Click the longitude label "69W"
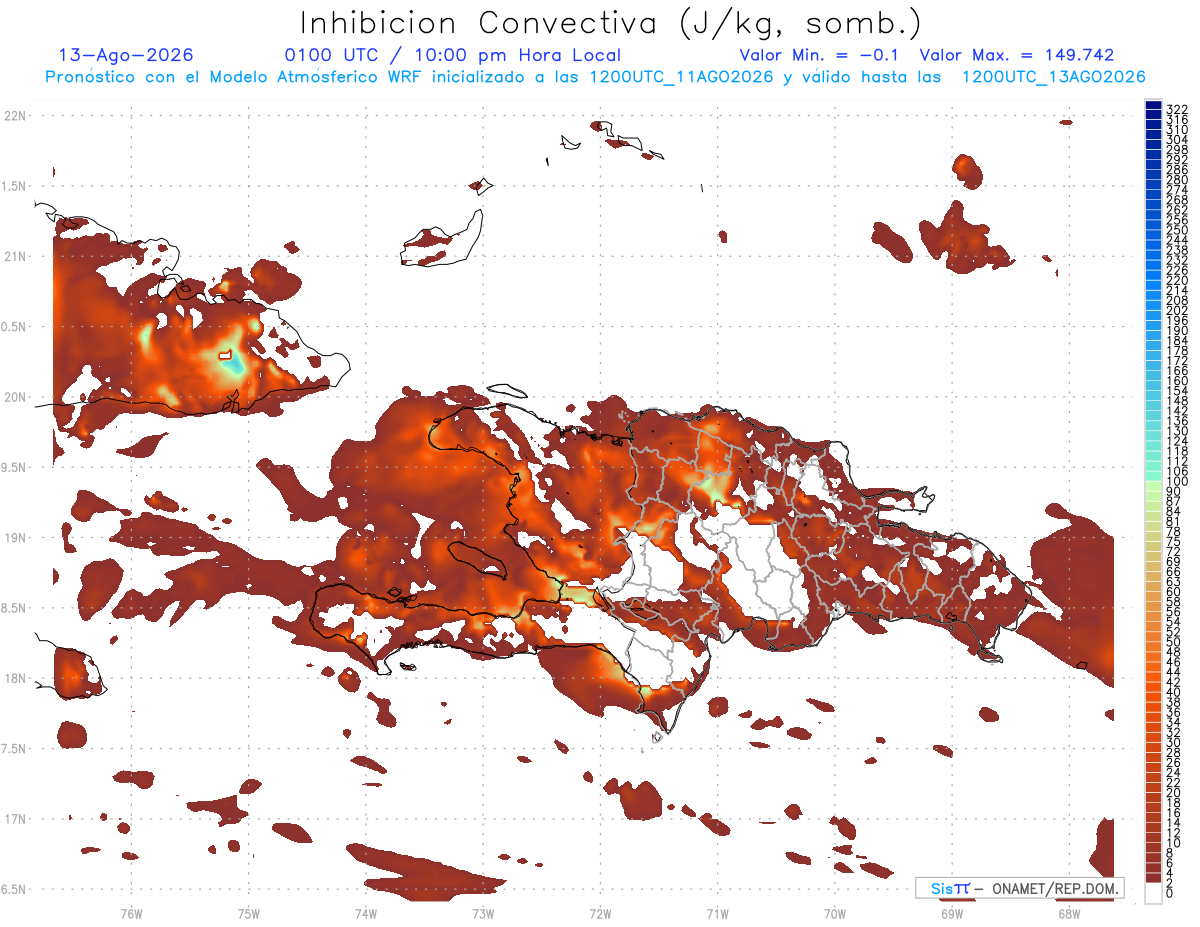Screen dimensions: 1200x927 point(951,913)
